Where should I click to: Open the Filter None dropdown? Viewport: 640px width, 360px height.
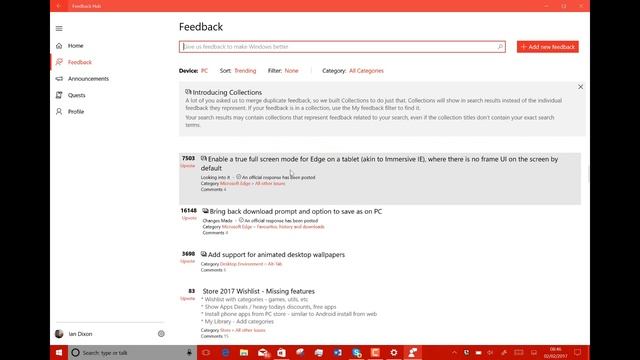291,71
